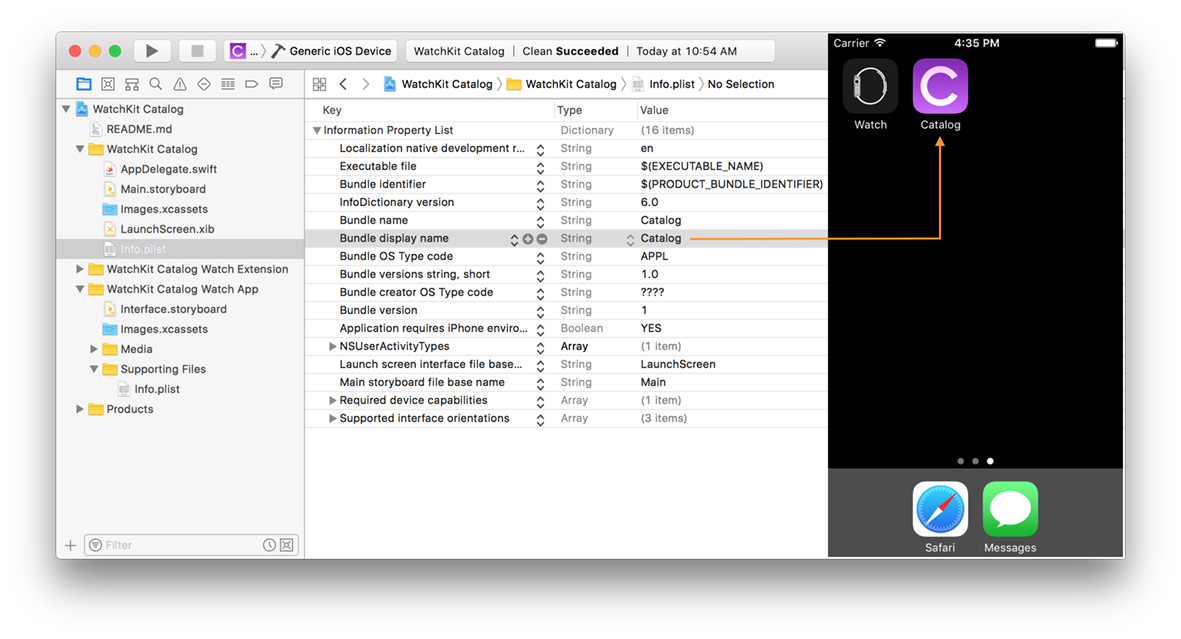Open the Generic iOS Device destination menu
Viewport: 1181px width, 639px height.
tap(341, 51)
